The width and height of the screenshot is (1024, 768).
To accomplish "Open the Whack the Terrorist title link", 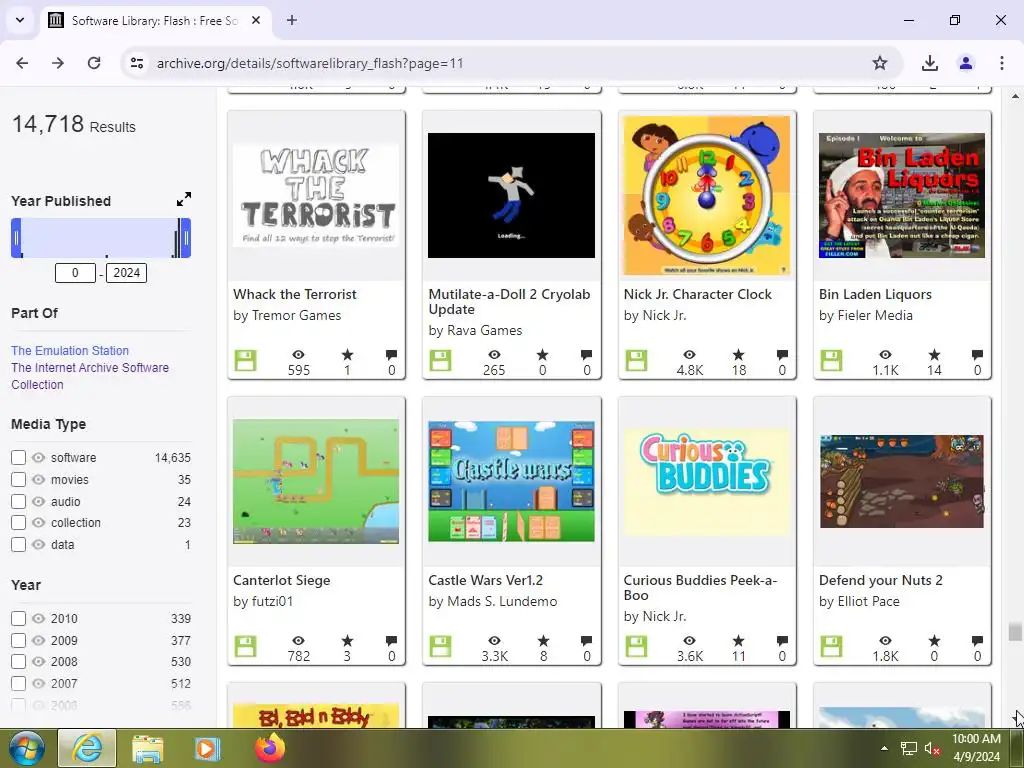I will coord(295,295).
